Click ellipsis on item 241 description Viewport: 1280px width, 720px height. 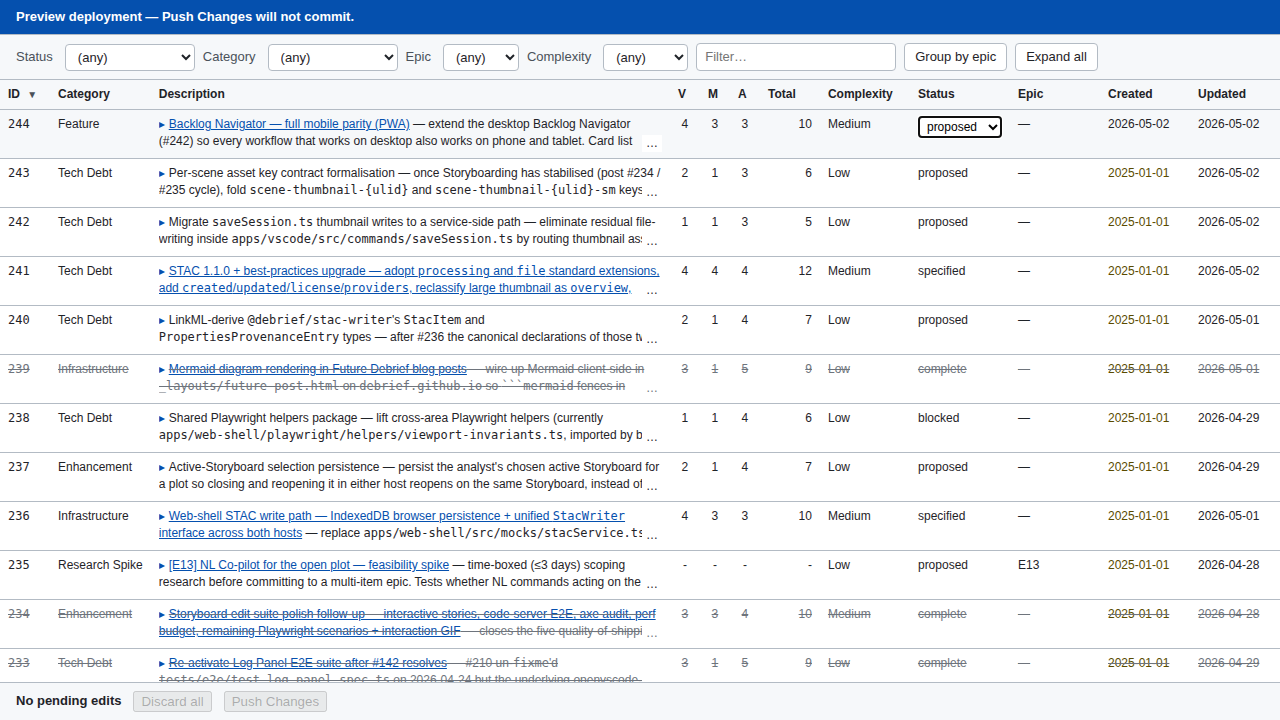coord(652,289)
